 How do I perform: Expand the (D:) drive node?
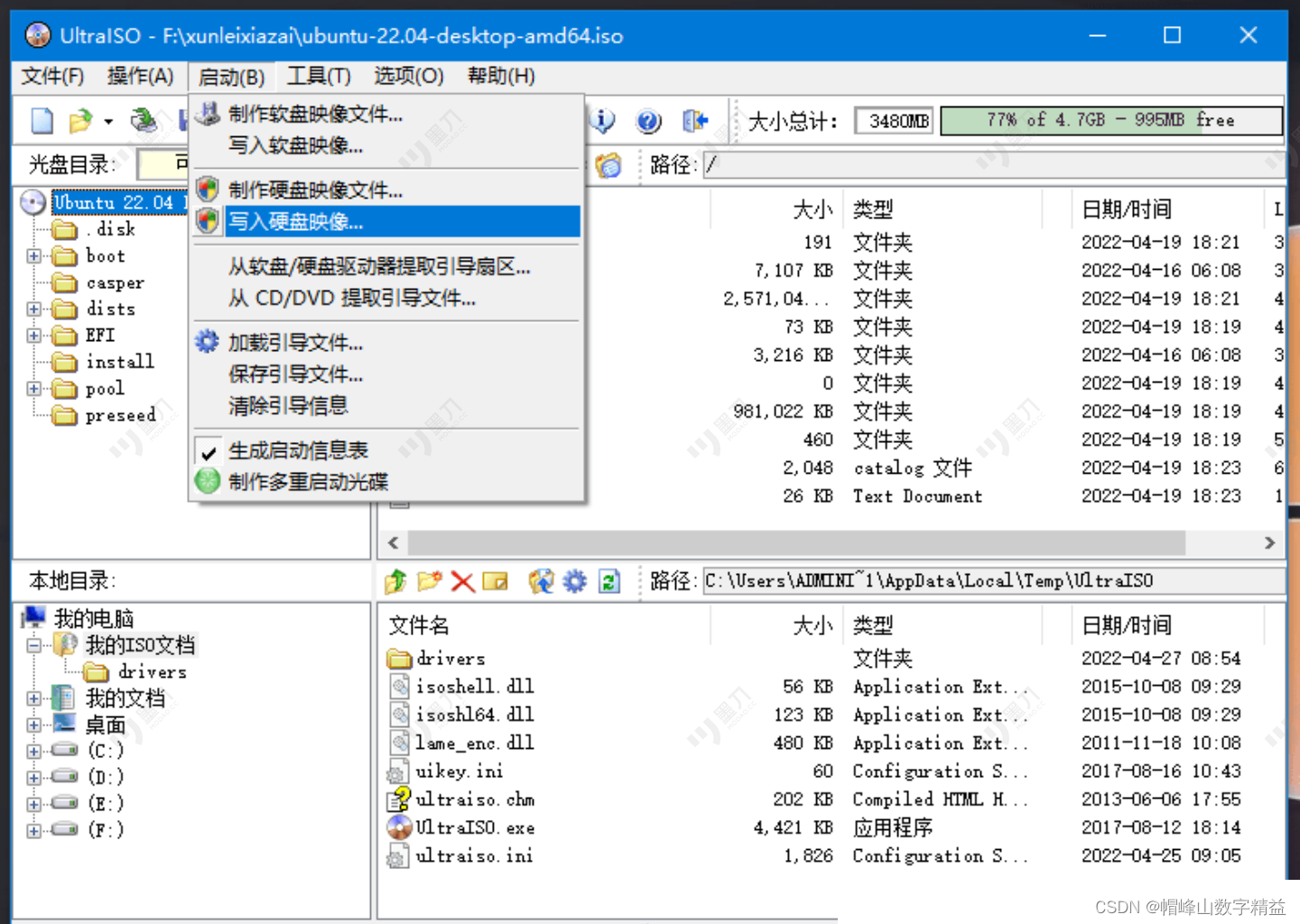tap(34, 777)
